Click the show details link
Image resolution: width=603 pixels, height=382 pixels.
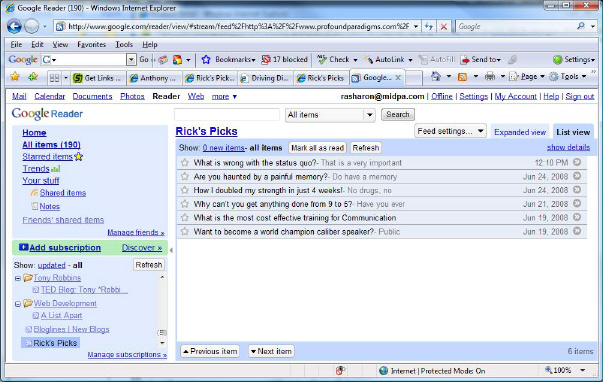click(568, 147)
